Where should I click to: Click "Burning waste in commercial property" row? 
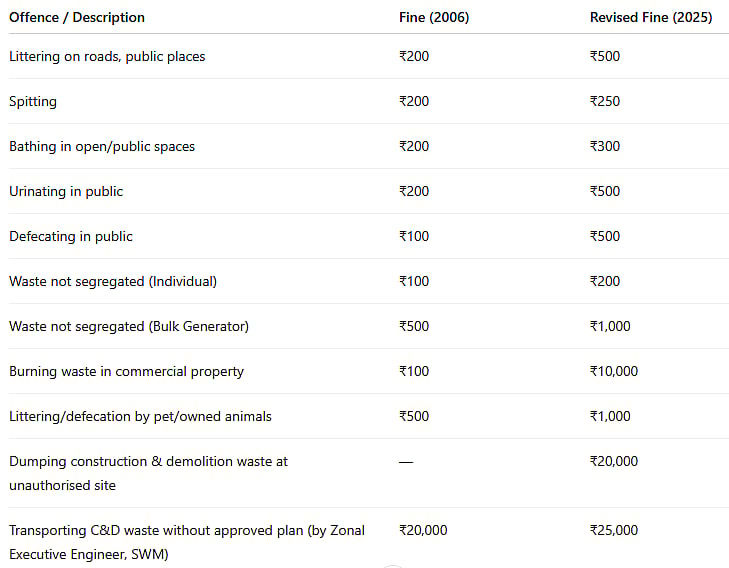126,371
